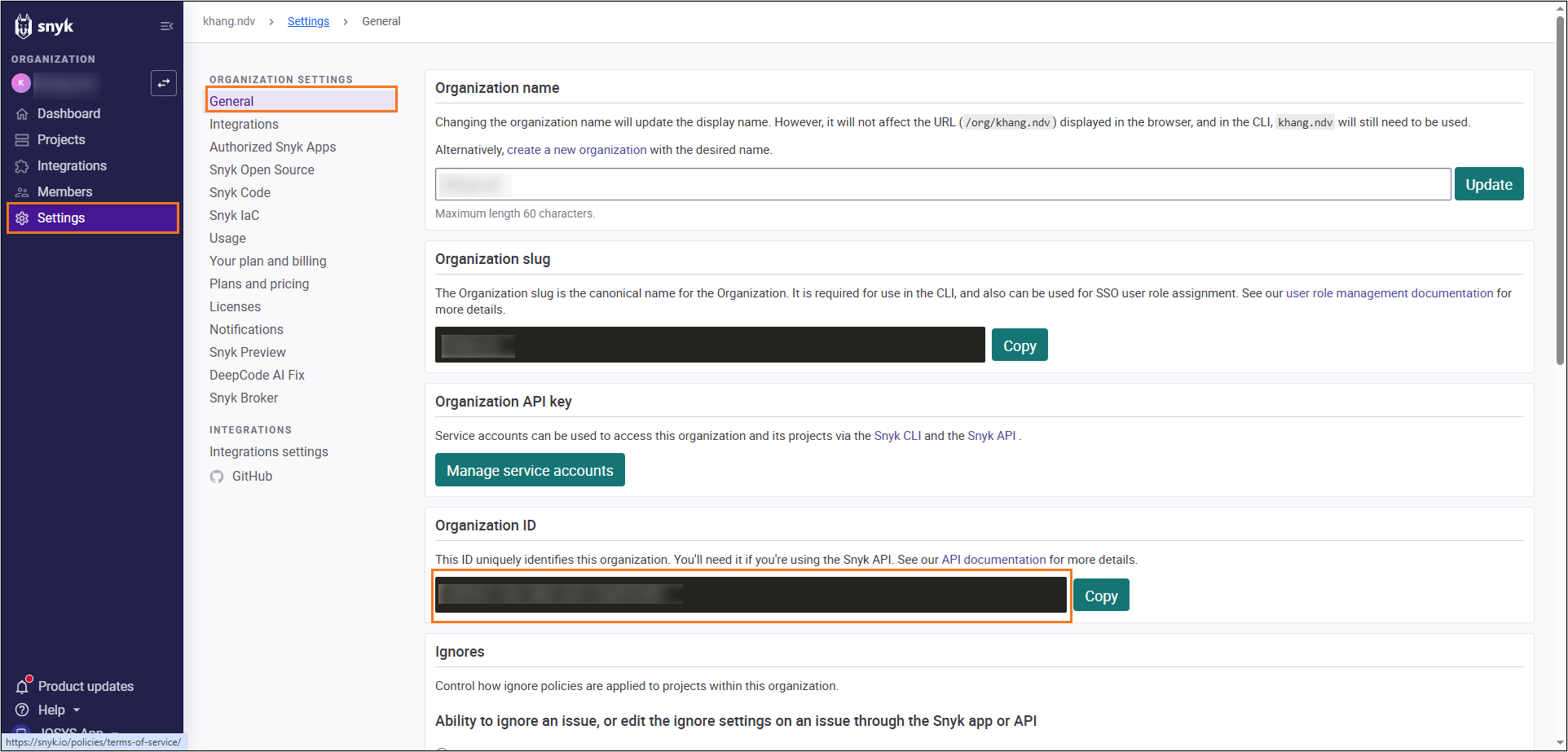
Task: Open Snyk IaC settings
Action: pos(234,215)
